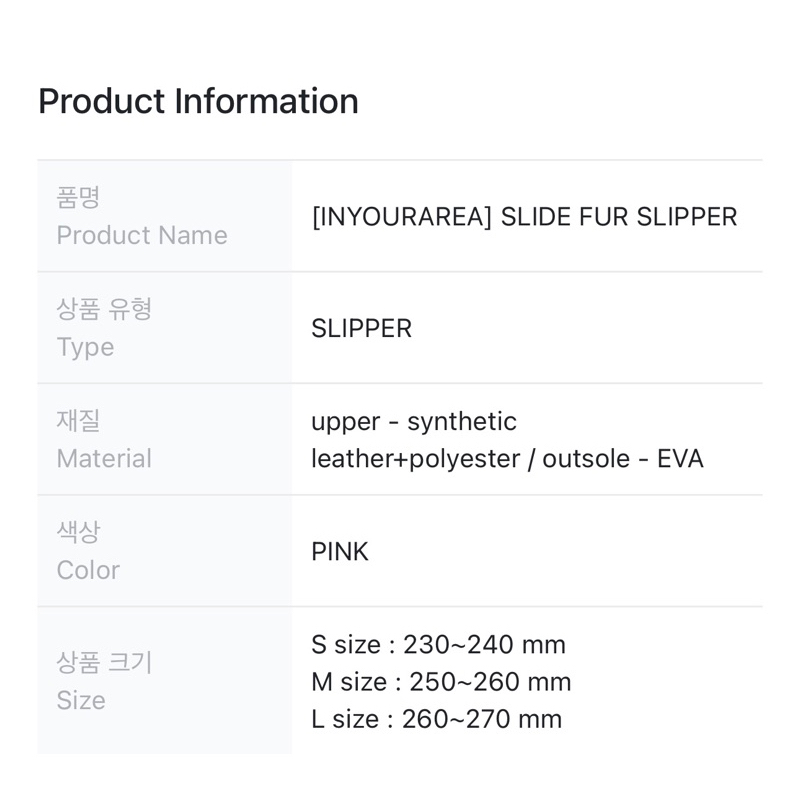
Task: Select the Color row label
Action: click(88, 570)
